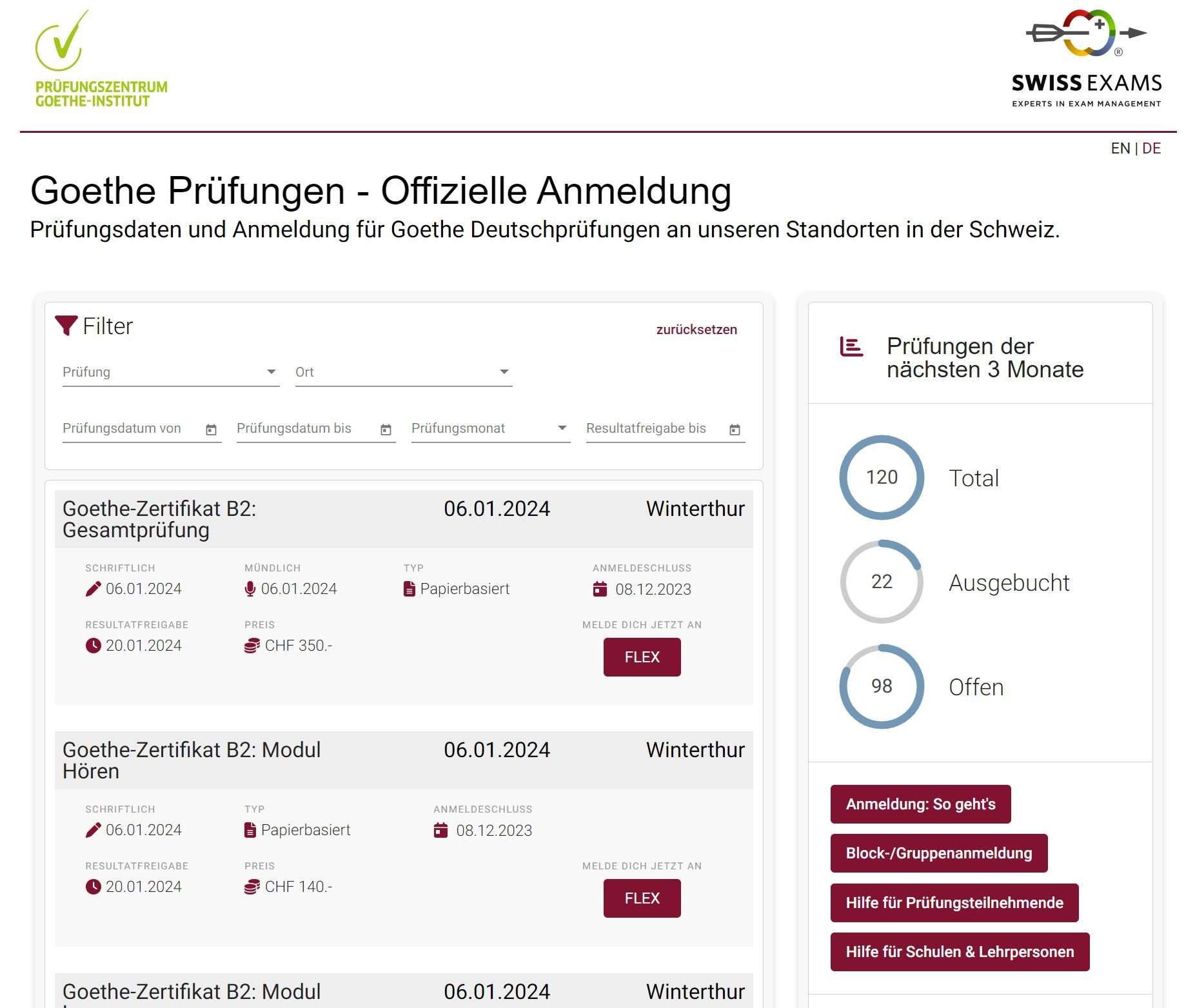Click the Prüfungszentrum Goethe-Institut logo
This screenshot has height=1008, width=1195.
(x=101, y=58)
